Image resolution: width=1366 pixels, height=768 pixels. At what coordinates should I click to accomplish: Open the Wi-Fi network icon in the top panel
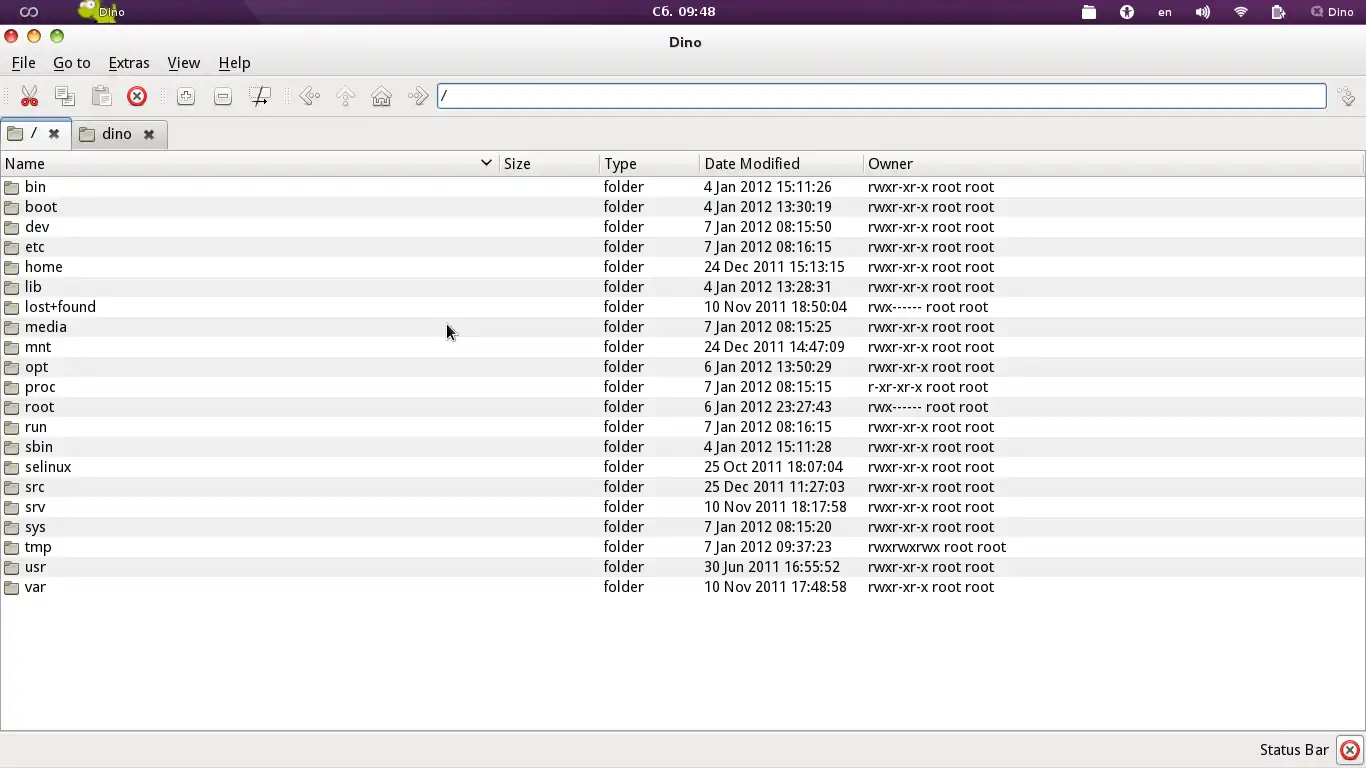(x=1241, y=12)
